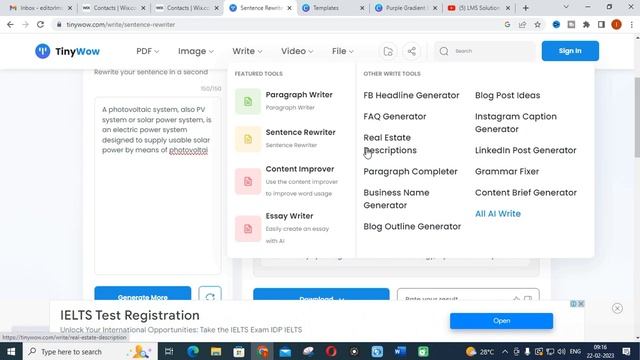Open Word from the taskbar
Image resolution: width=640 pixels, height=360 pixels.
[400, 351]
